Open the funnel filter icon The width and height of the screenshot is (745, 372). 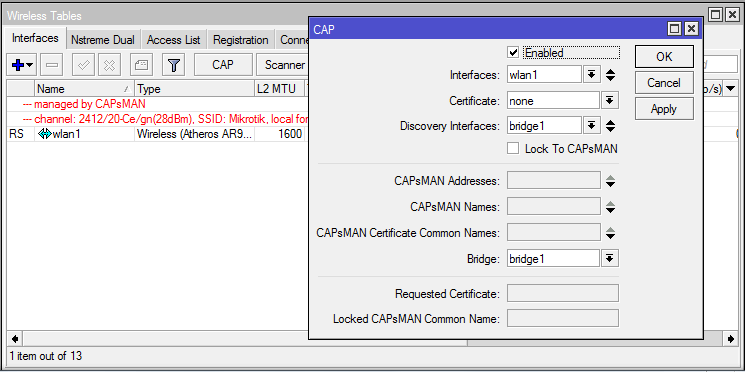tap(173, 65)
